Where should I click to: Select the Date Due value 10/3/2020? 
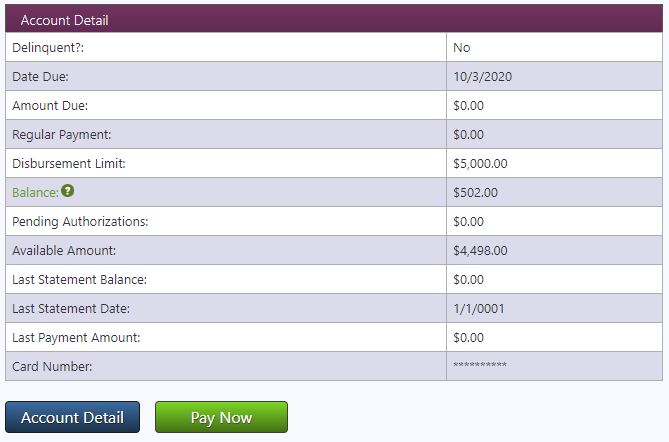(x=483, y=76)
